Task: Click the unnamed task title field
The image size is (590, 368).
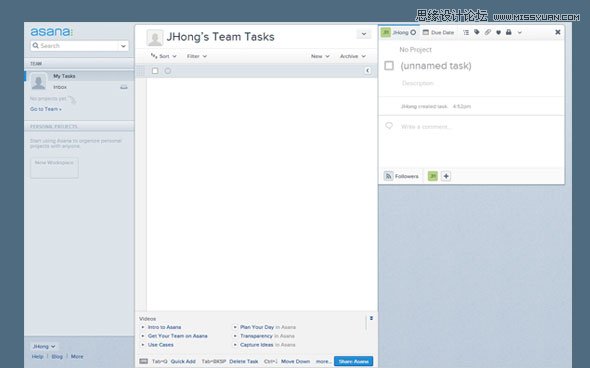Action: click(x=436, y=66)
